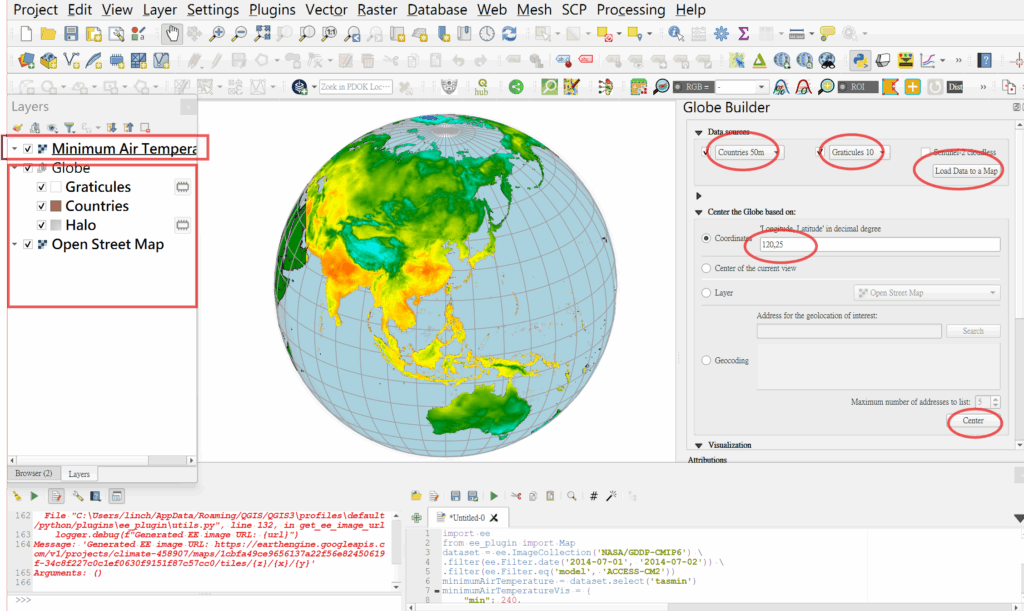Select the Center of the current view option
The width and height of the screenshot is (1024, 611).
707,268
